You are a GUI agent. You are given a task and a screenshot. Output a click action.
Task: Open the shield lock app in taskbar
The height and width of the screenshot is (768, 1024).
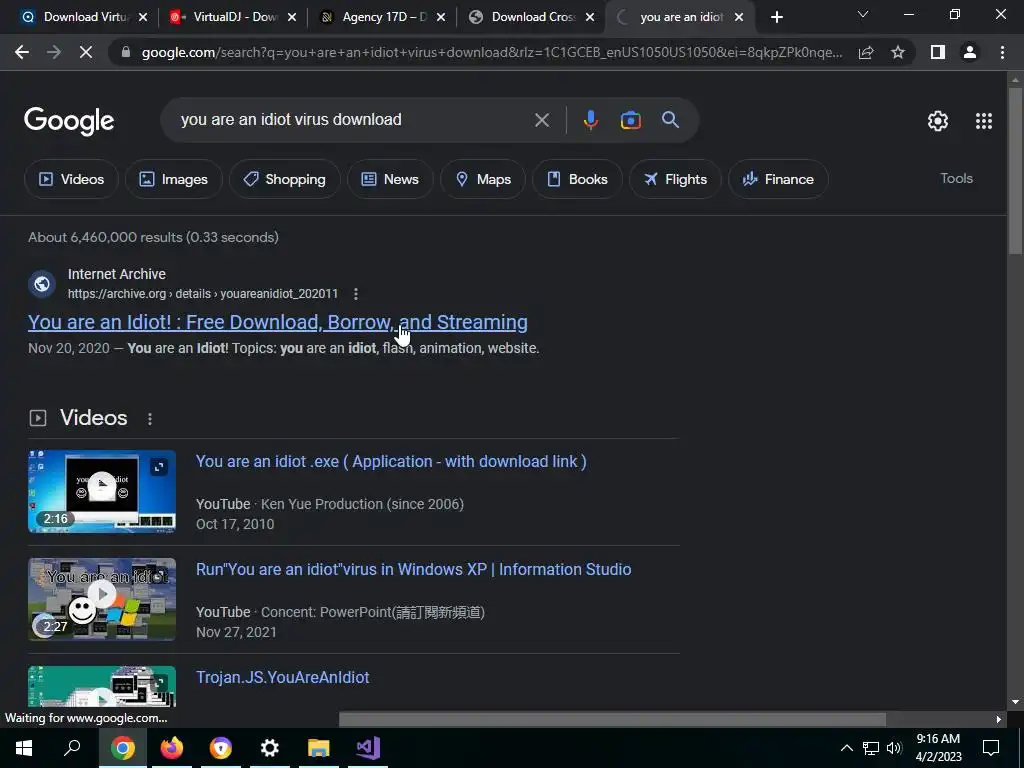click(221, 748)
